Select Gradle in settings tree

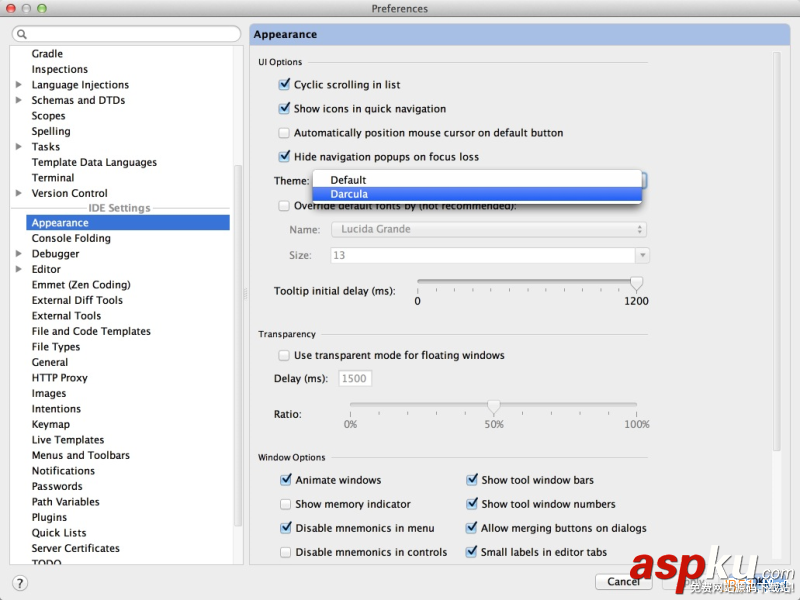[47, 54]
